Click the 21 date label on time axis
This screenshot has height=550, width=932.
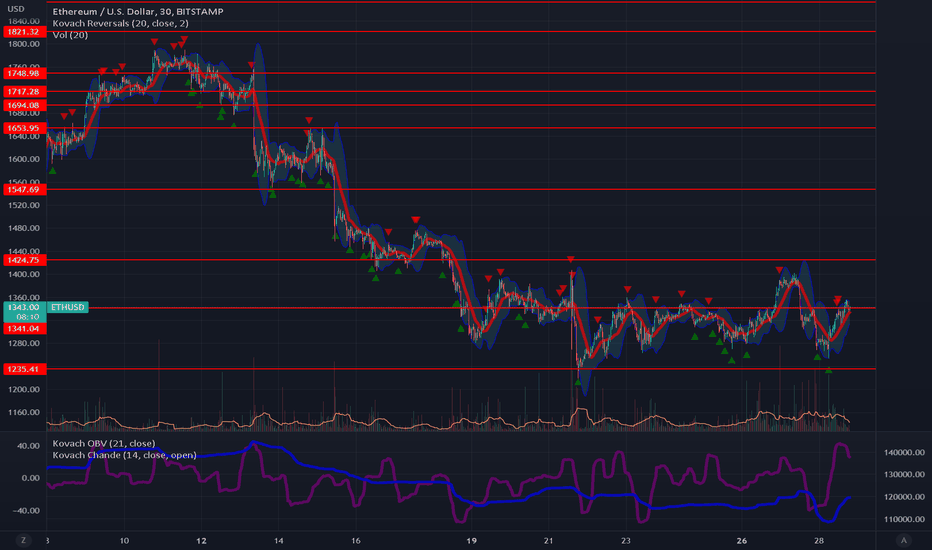pyautogui.click(x=548, y=540)
